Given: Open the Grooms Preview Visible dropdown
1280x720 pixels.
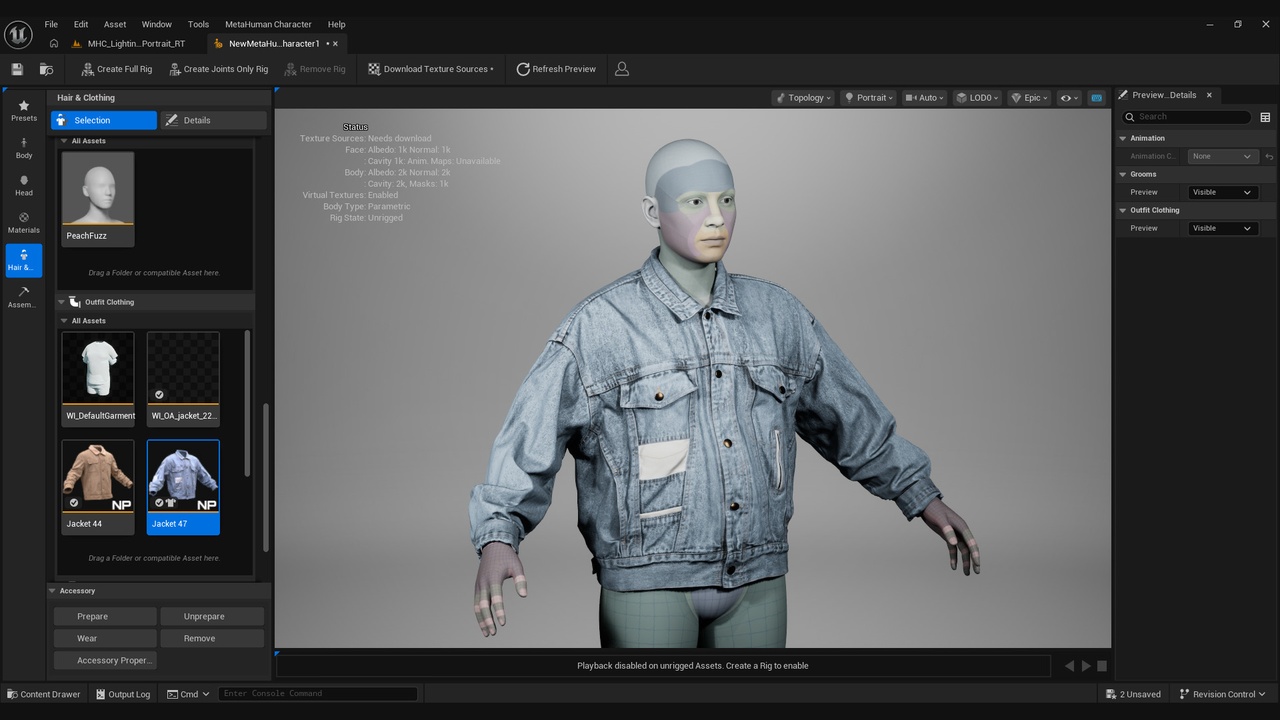Looking at the screenshot, I should point(1222,192).
